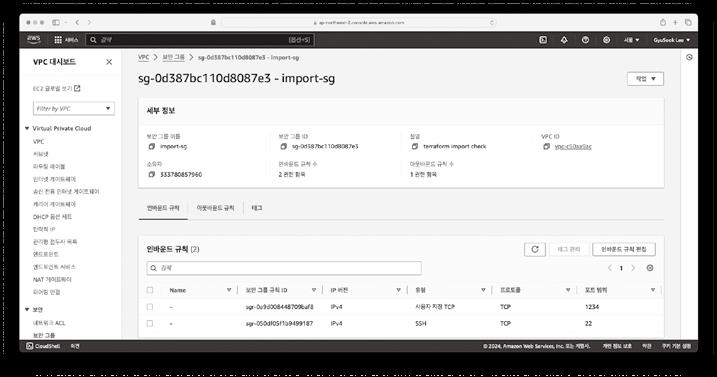Copy the VPC ID value
Image resolution: width=717 pixels, height=377 pixels.
coord(546,146)
